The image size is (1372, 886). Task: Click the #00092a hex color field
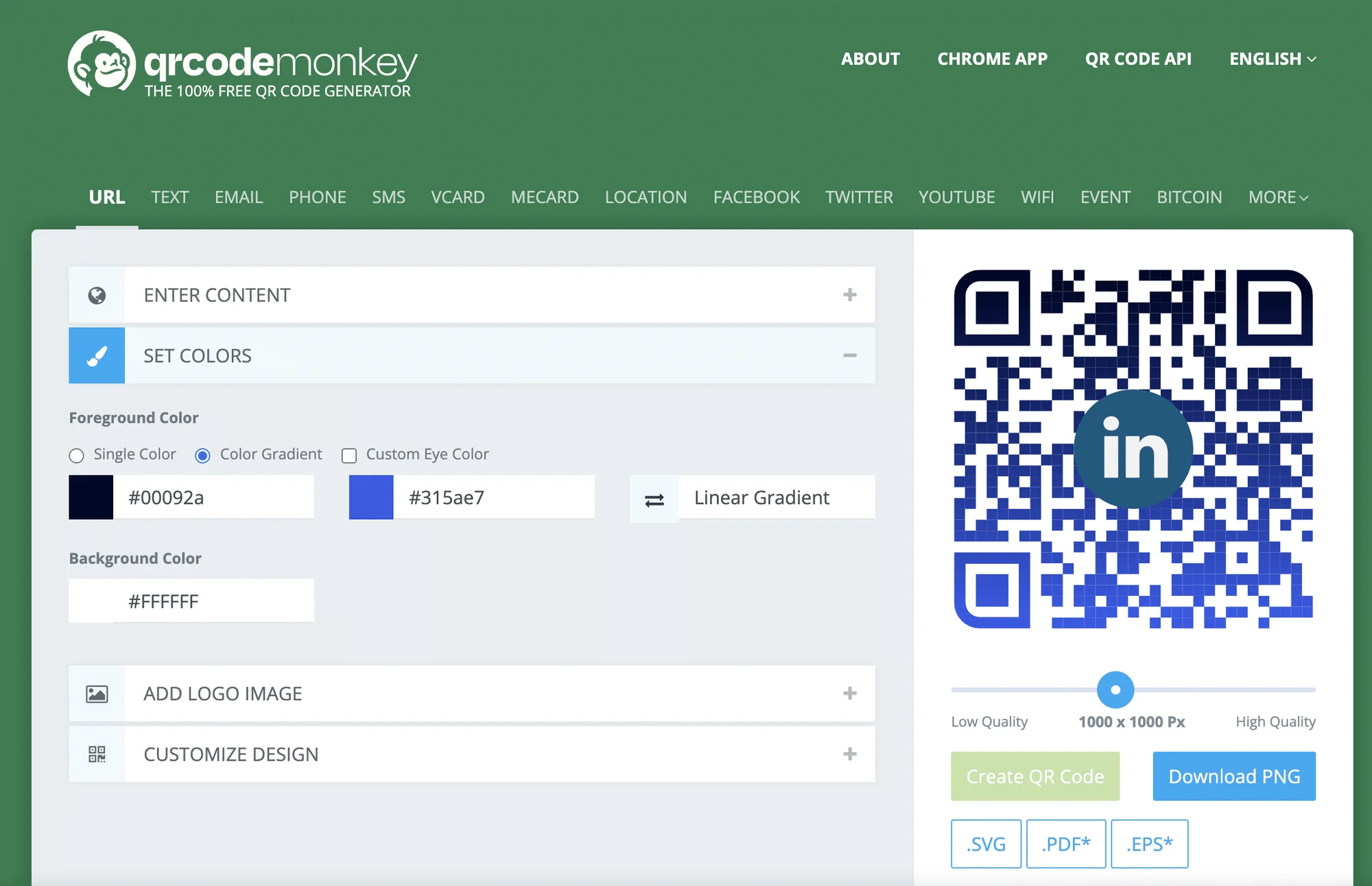point(213,497)
